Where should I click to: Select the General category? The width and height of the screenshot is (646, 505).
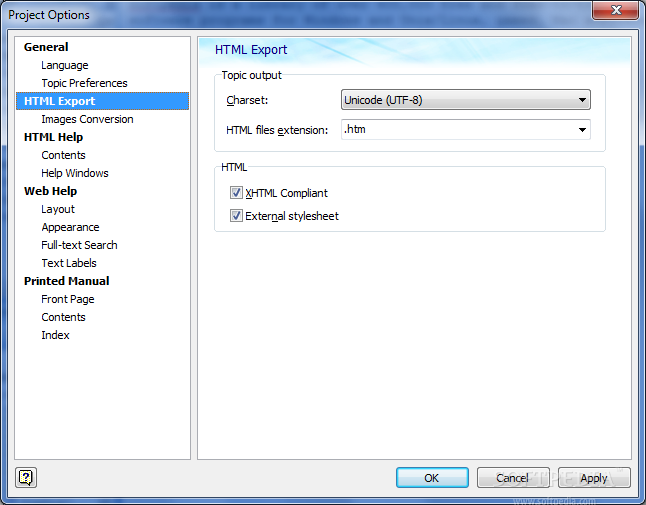pos(46,47)
